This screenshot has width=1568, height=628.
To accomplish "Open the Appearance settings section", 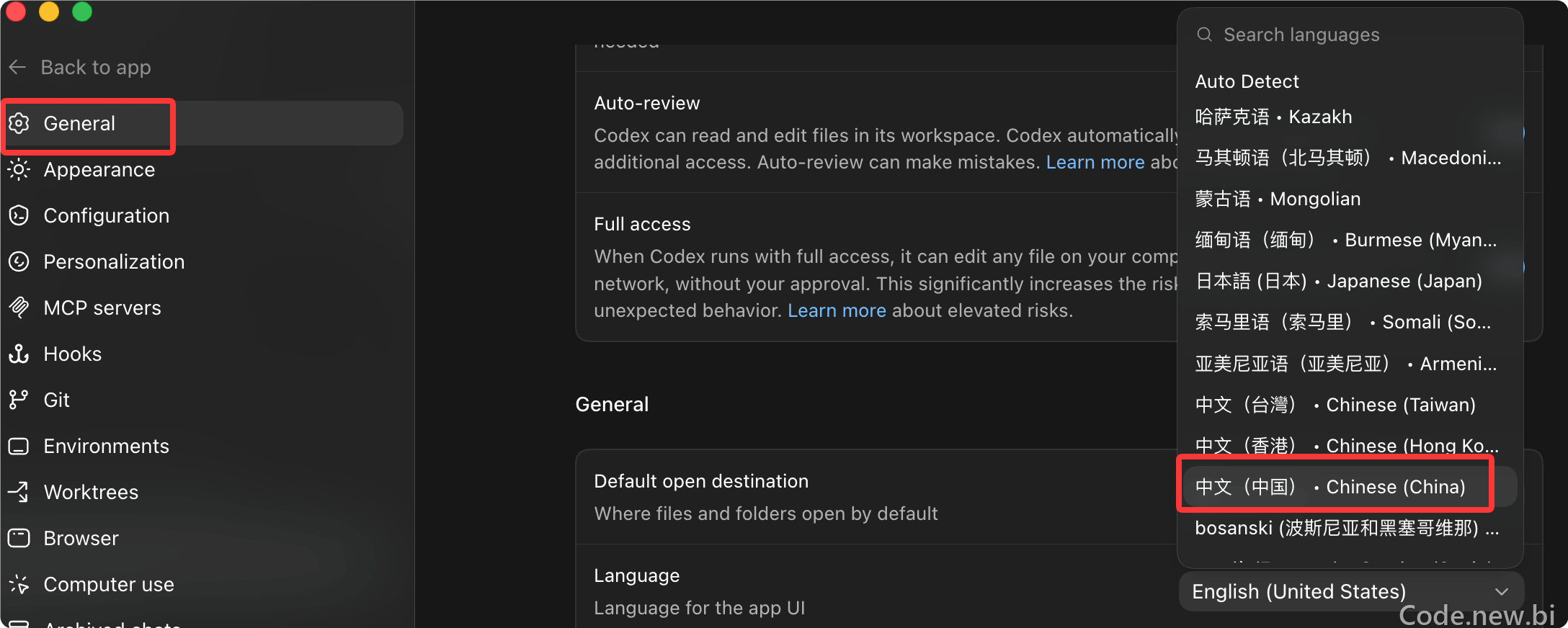I will click(x=202, y=170).
